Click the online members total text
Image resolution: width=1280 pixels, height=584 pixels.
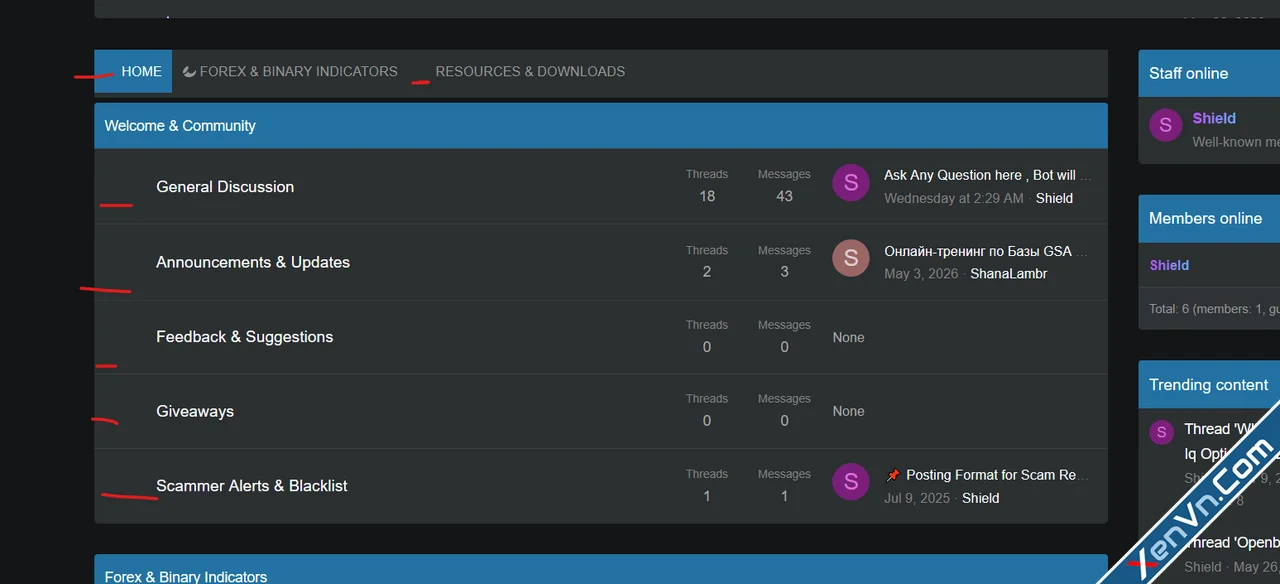point(1214,309)
